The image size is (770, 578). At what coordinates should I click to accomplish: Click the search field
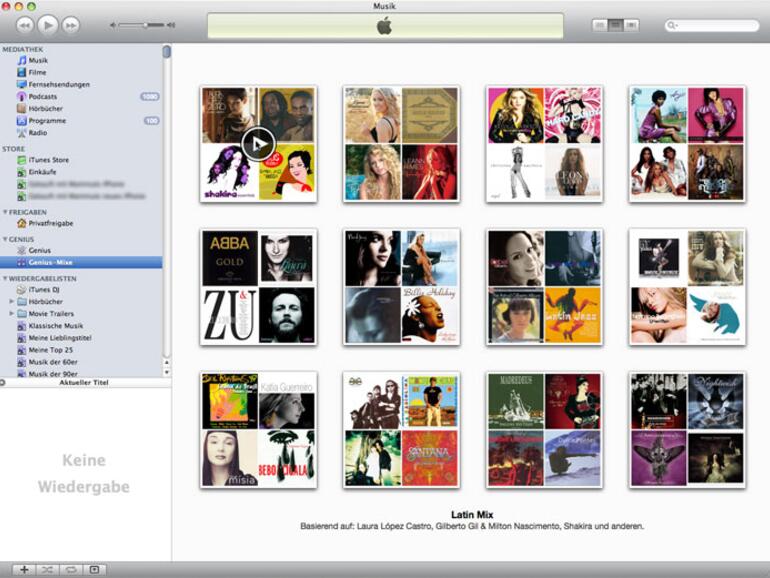[x=716, y=26]
